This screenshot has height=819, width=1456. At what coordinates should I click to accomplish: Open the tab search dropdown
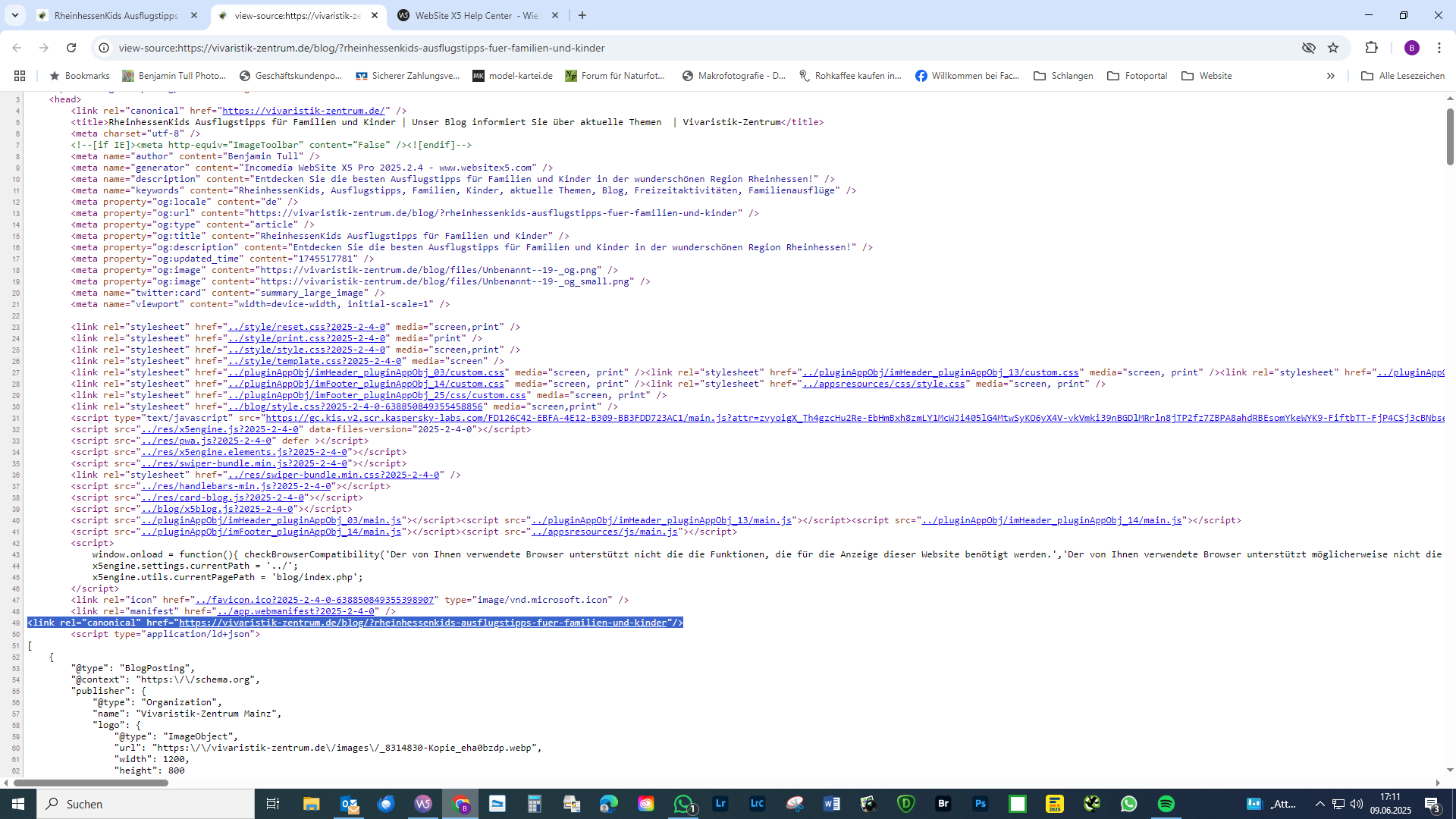(x=15, y=15)
